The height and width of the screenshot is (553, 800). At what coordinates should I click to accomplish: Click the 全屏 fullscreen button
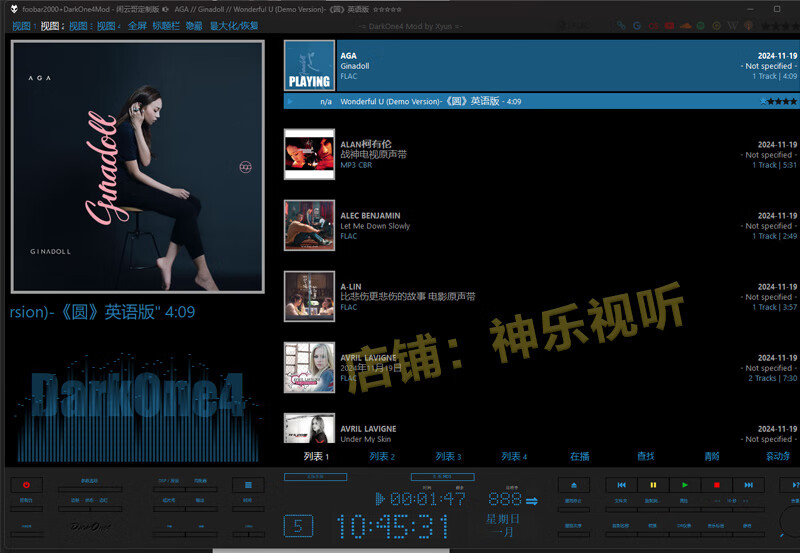137,26
